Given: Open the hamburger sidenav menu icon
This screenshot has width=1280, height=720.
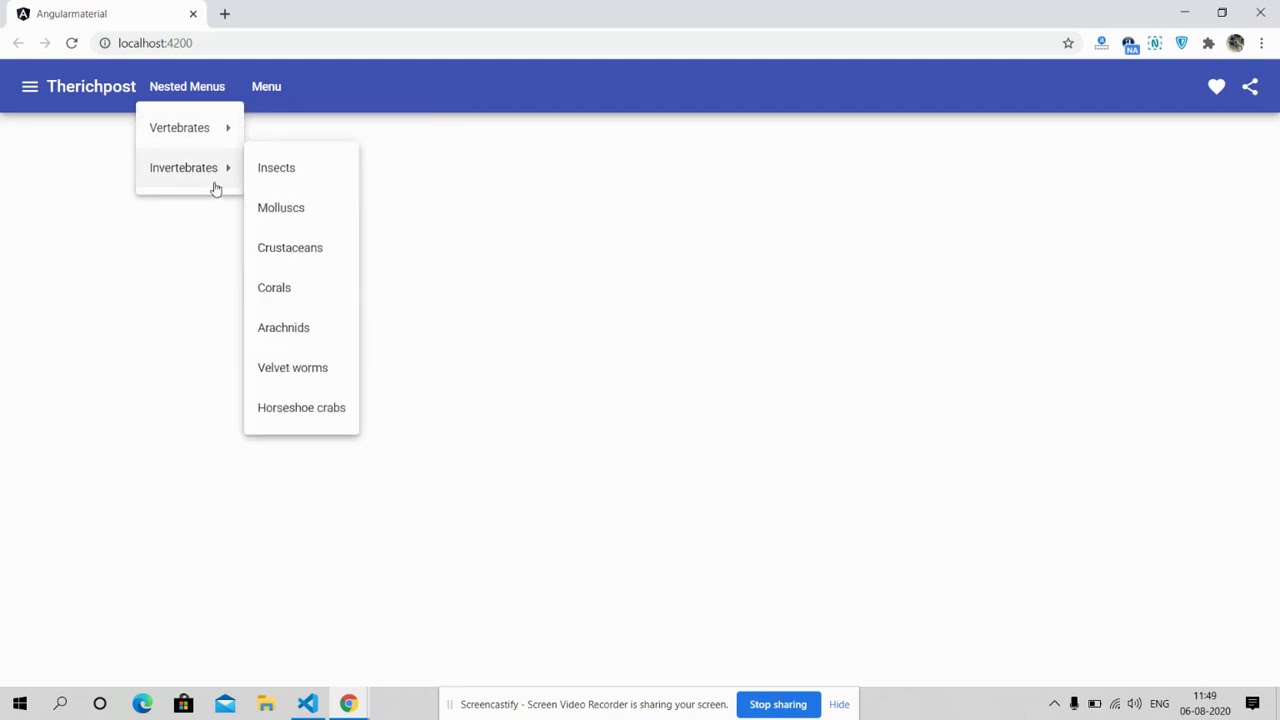Looking at the screenshot, I should [x=30, y=87].
